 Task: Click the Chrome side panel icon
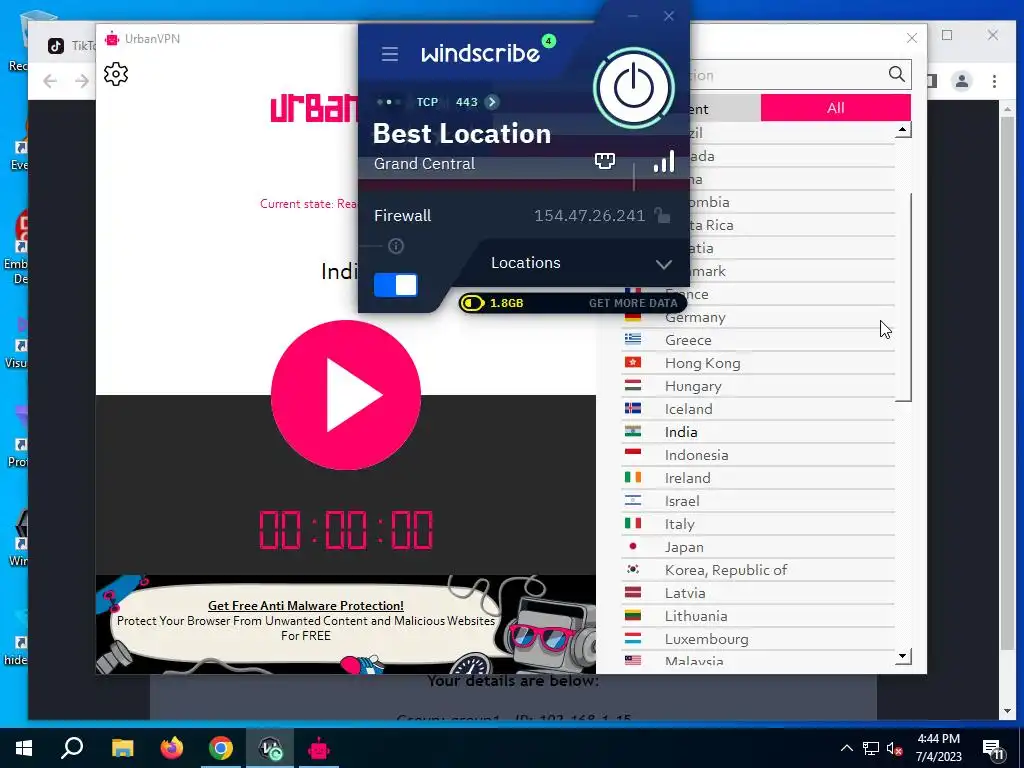pyautogui.click(x=933, y=81)
